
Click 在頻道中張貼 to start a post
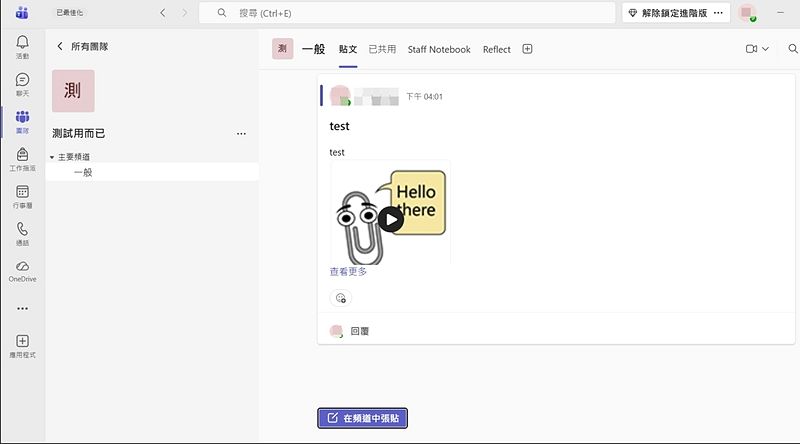click(x=362, y=418)
